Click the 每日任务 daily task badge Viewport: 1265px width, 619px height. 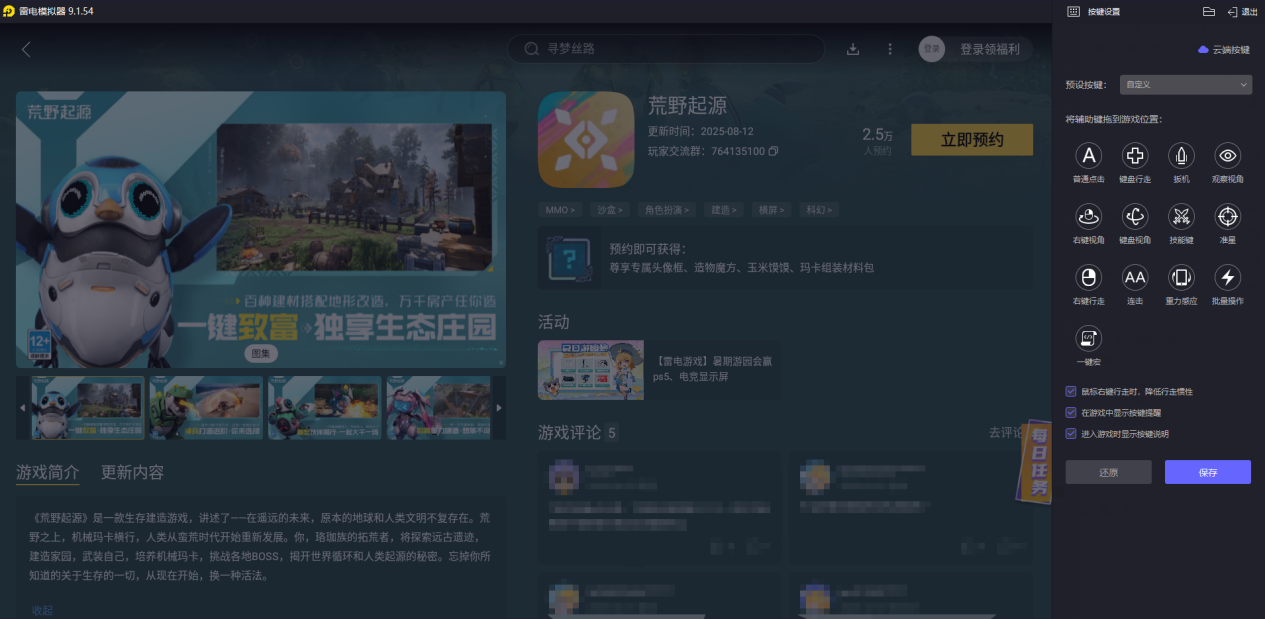coord(1035,461)
